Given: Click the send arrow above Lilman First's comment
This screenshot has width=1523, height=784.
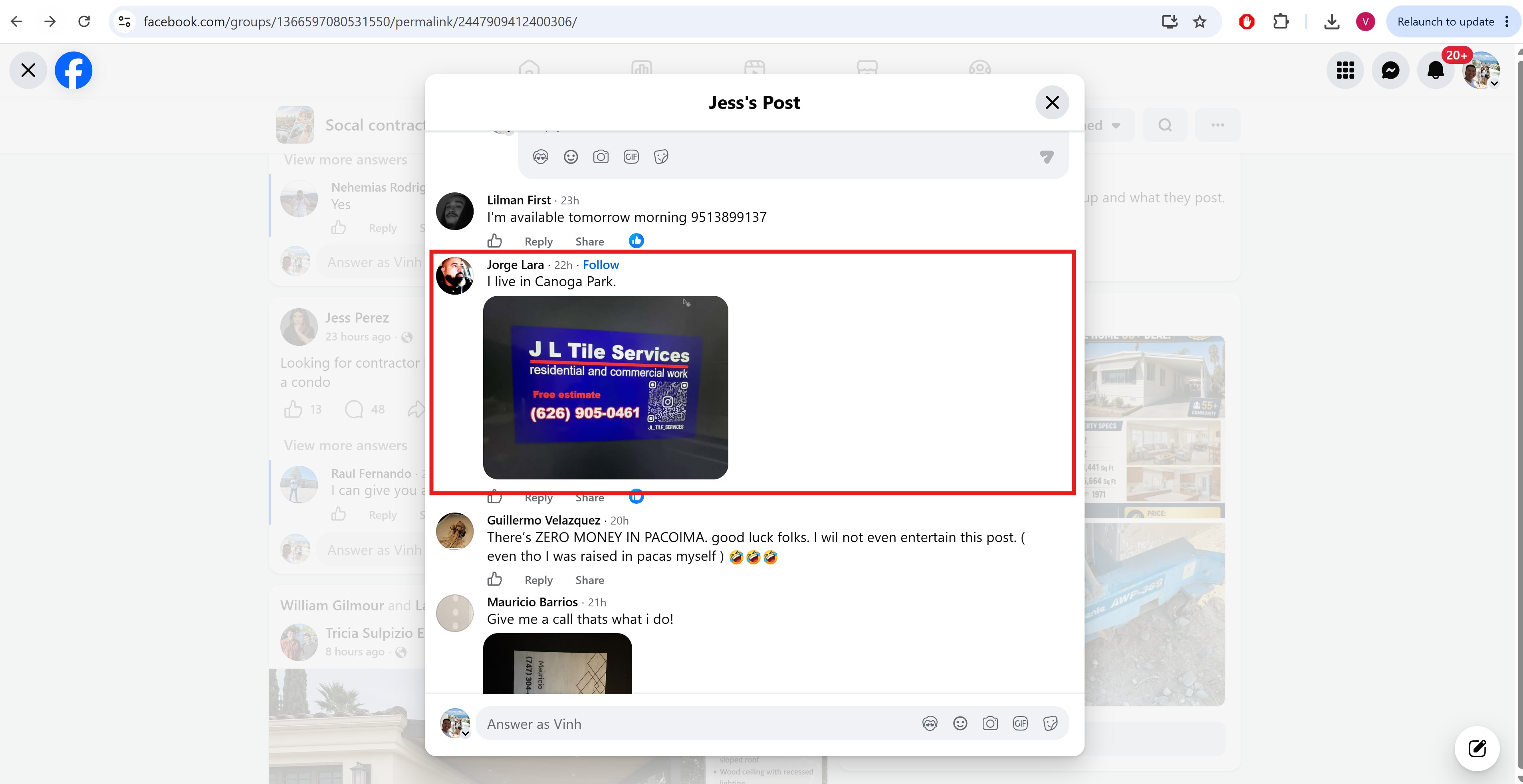Looking at the screenshot, I should point(1047,157).
